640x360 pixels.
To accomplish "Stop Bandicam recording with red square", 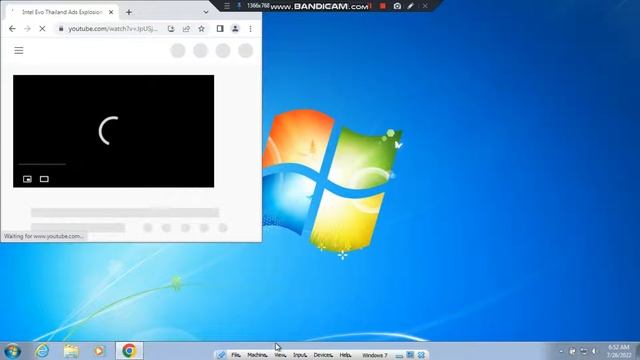I will [382, 6].
